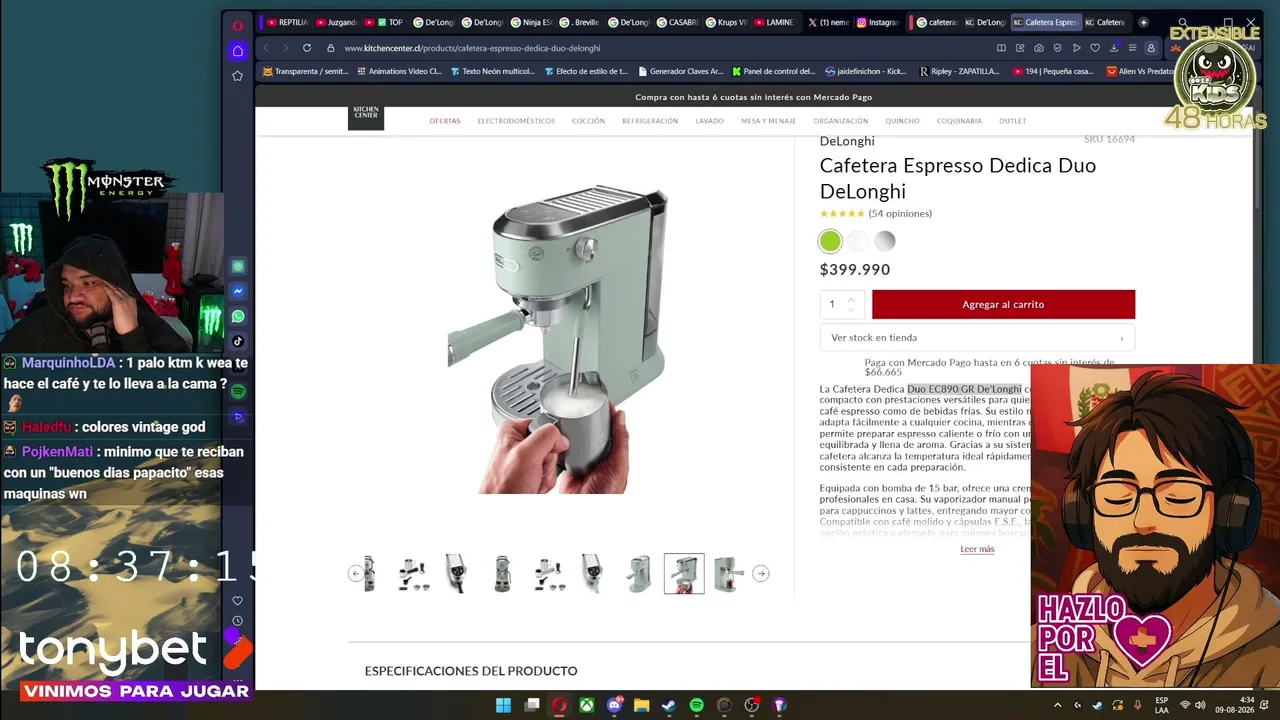Open the MESA Y MENAJE menu

click(769, 121)
